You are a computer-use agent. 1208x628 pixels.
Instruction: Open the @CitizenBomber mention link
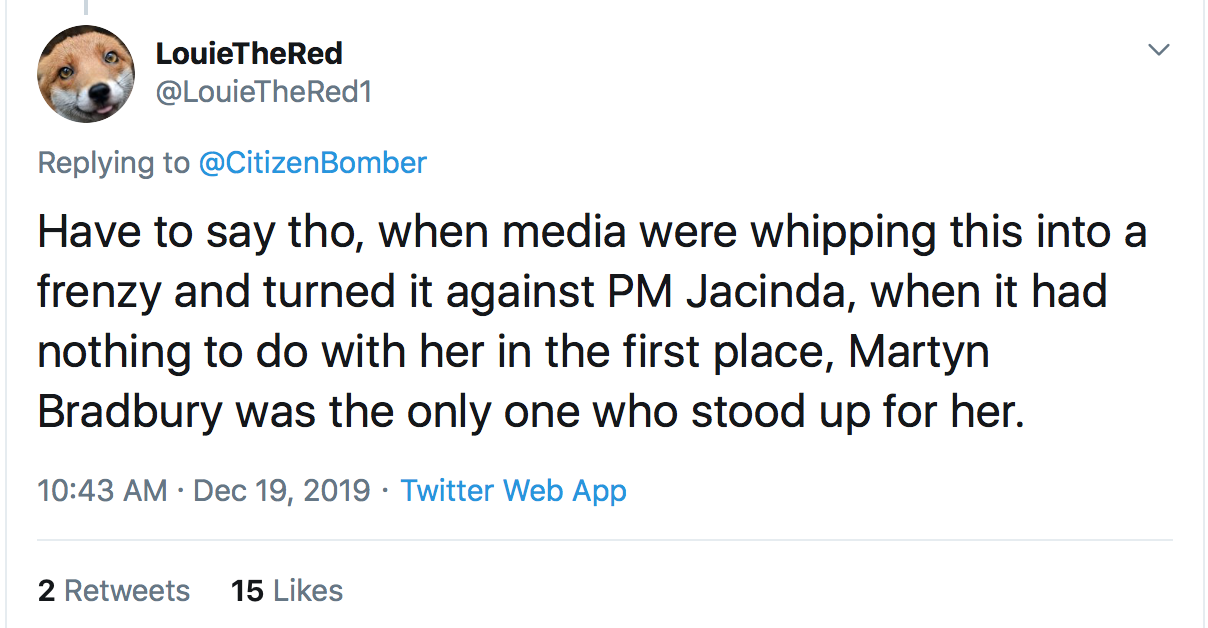pos(313,163)
